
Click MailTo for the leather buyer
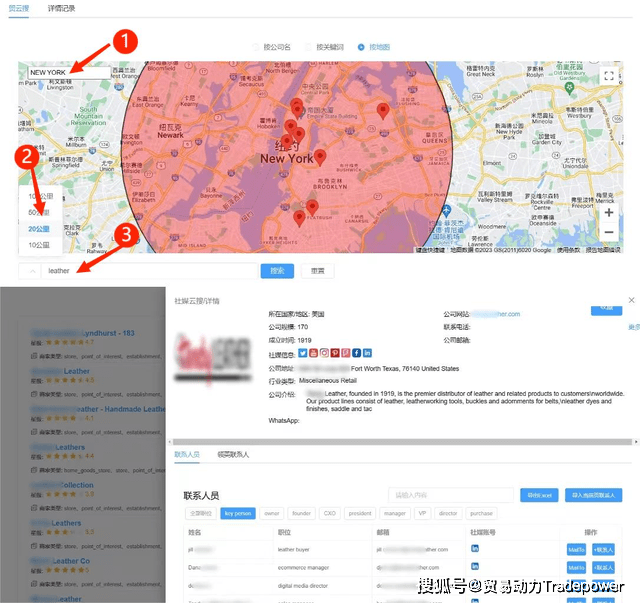click(x=576, y=550)
